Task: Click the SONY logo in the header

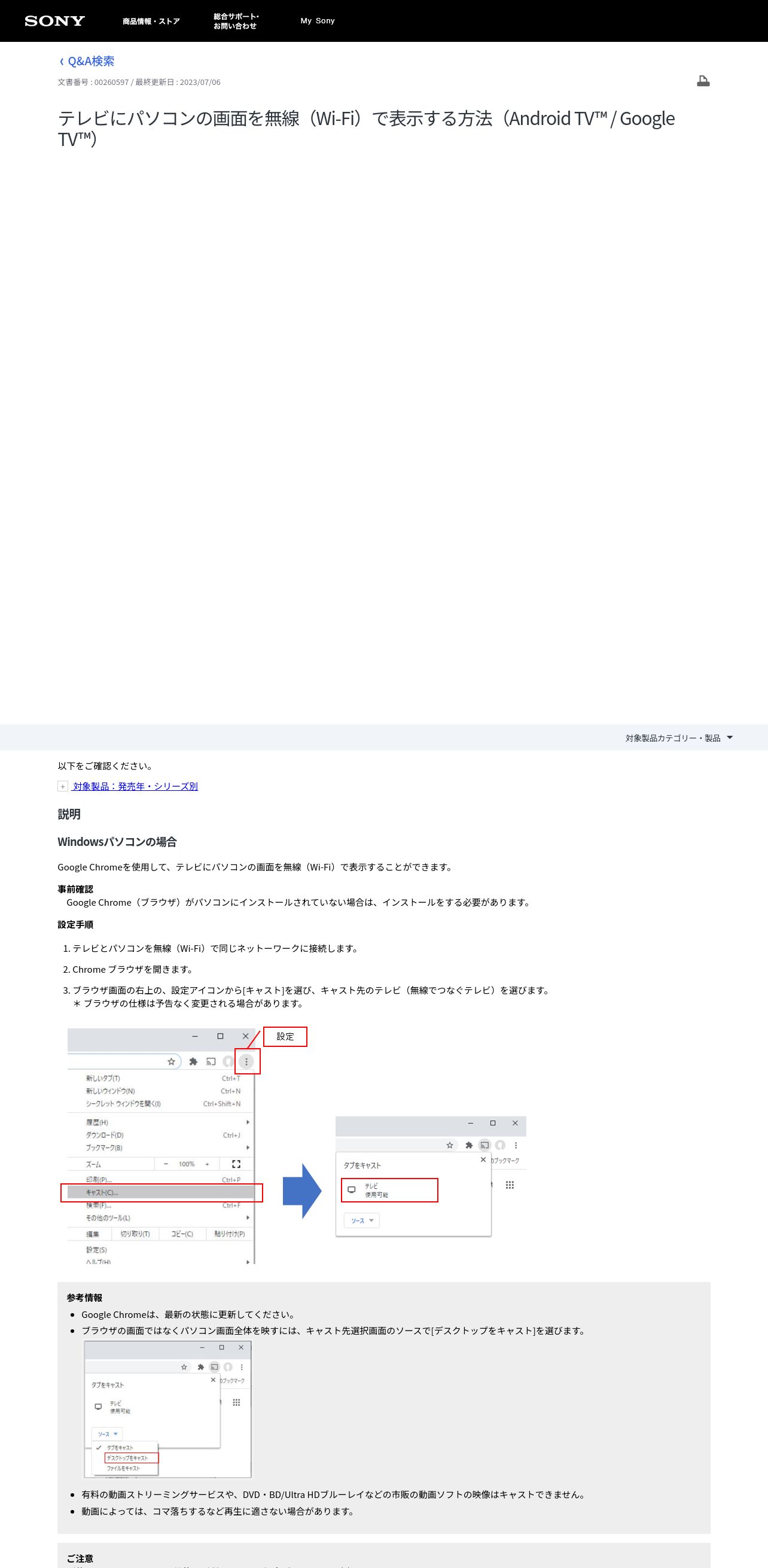Action: [55, 21]
